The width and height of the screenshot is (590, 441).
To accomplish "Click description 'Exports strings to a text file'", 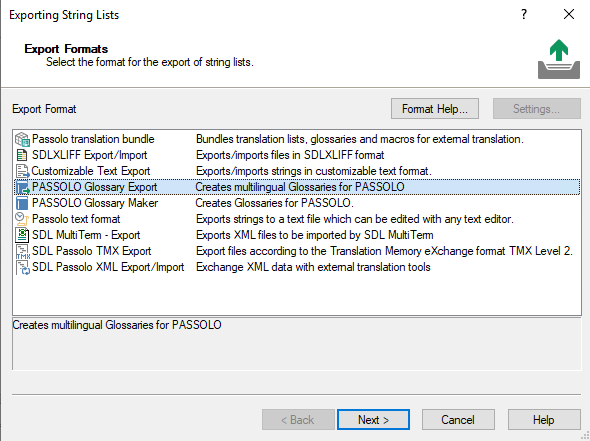I will 355,219.
